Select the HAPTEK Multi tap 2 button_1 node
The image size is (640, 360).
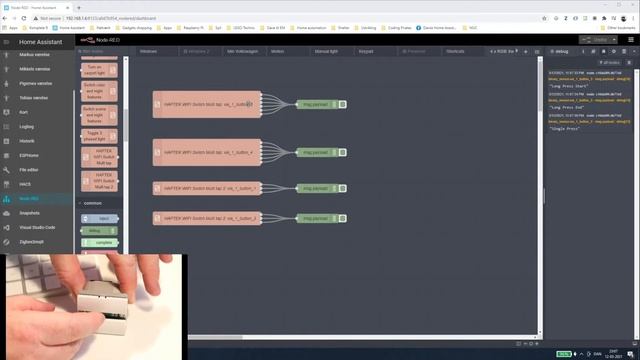[207, 188]
